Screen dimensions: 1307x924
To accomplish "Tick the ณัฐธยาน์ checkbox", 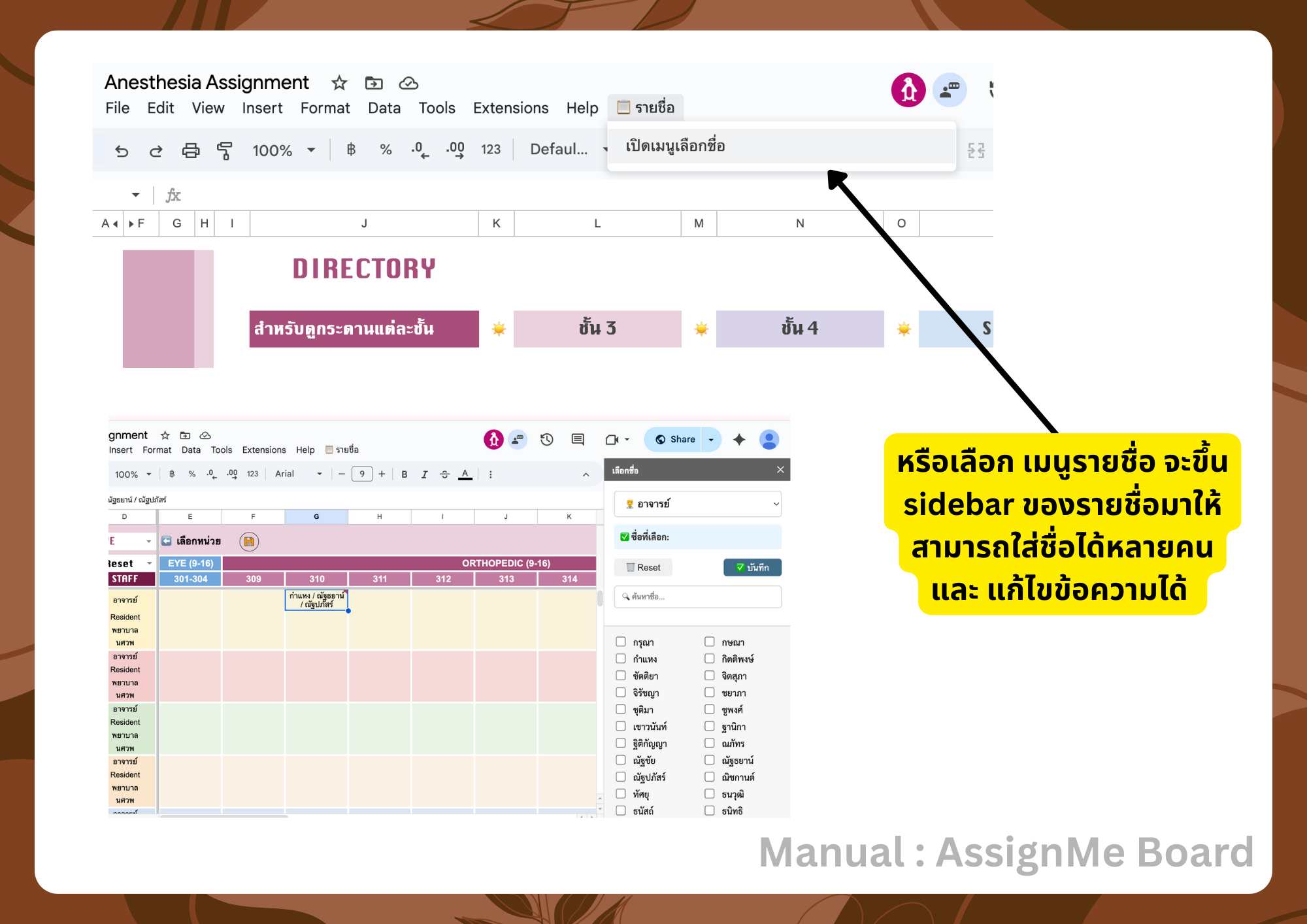I will (x=709, y=760).
